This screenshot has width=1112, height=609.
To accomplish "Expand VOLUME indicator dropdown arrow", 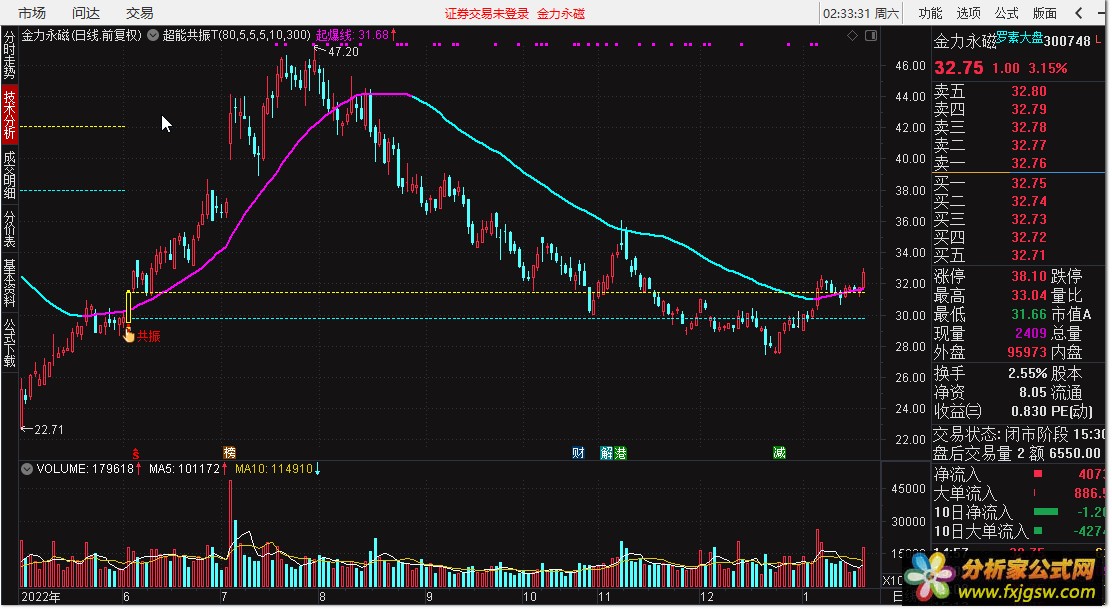I will click(x=27, y=469).
